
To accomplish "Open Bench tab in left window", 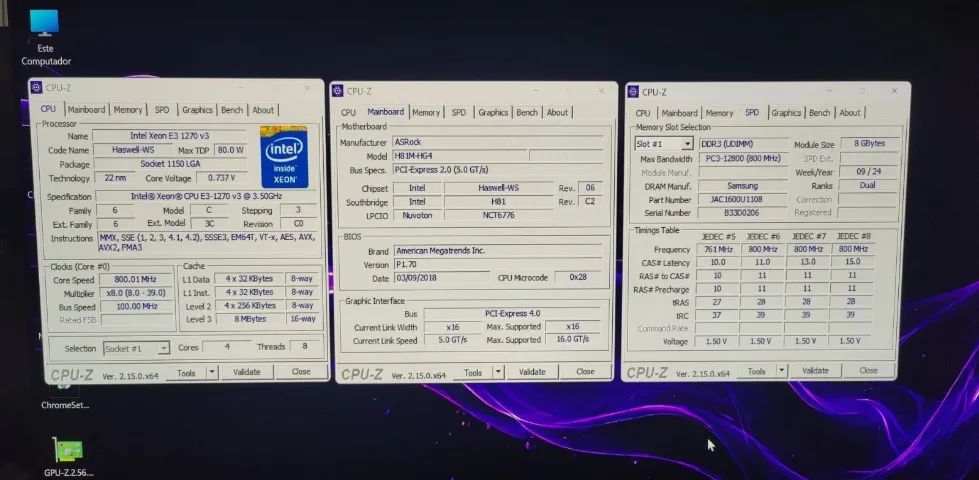I will pyautogui.click(x=232, y=110).
